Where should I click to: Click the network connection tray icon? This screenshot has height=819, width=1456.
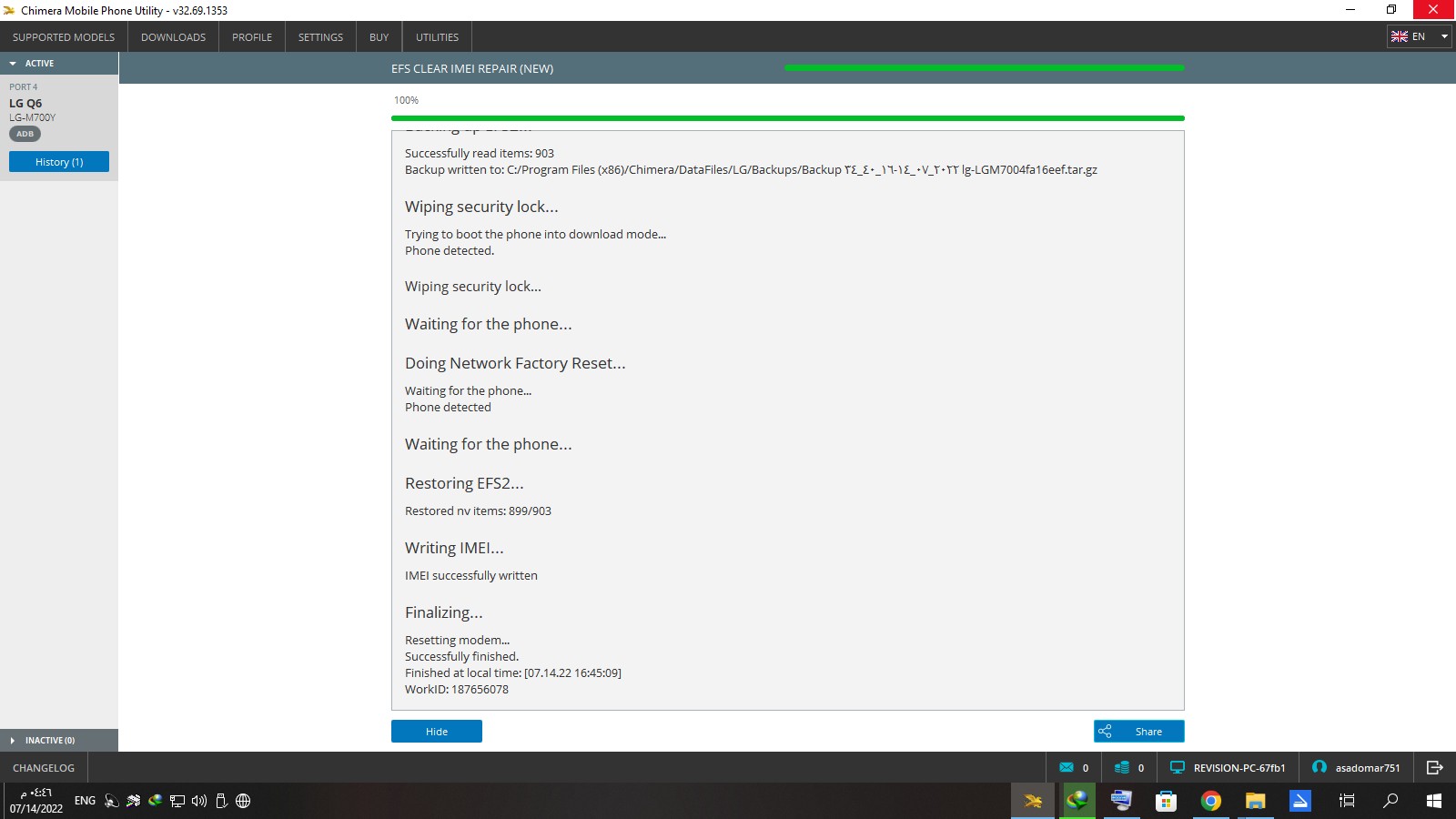[x=177, y=801]
